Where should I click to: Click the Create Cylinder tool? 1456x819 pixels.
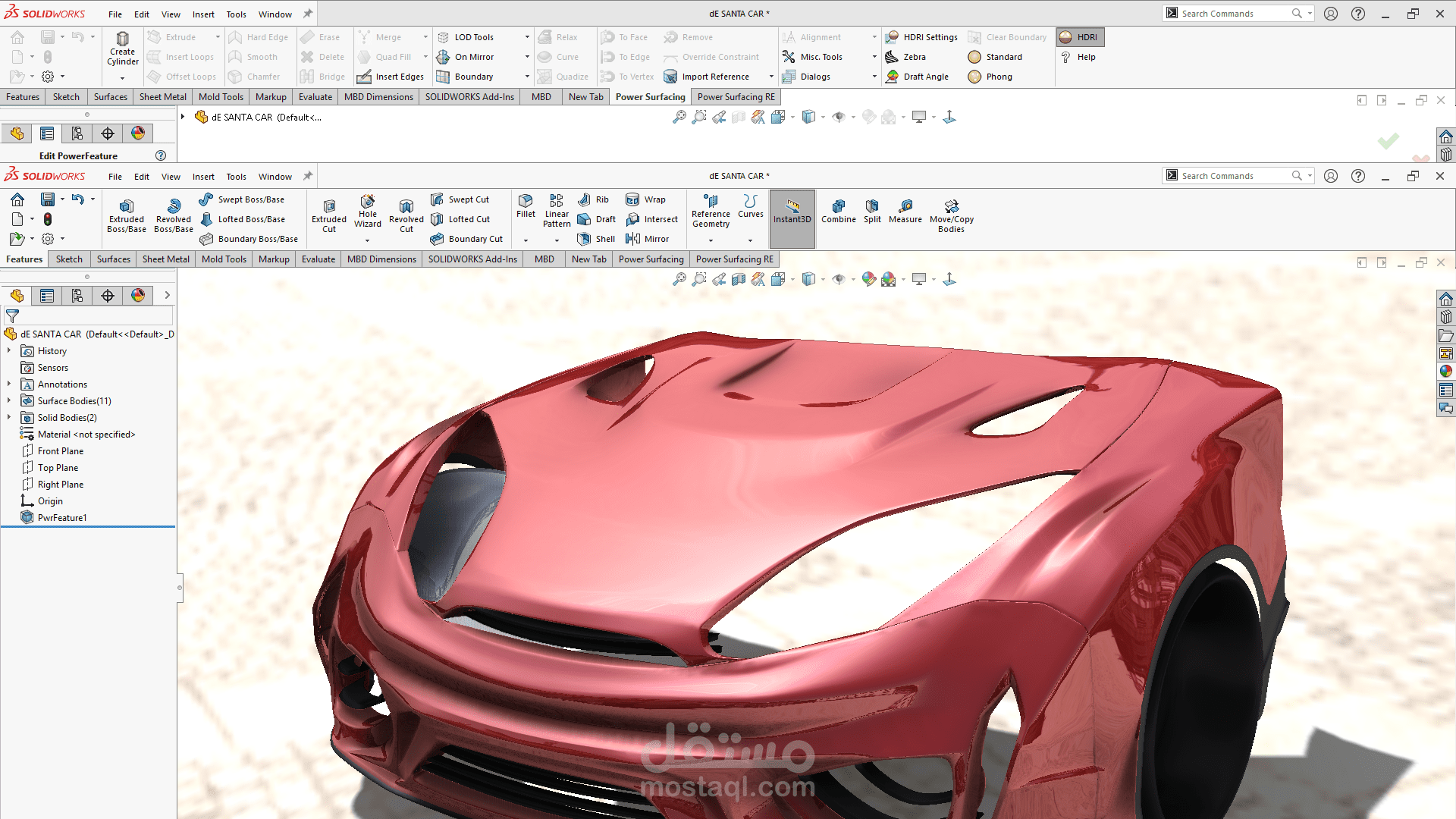122,49
